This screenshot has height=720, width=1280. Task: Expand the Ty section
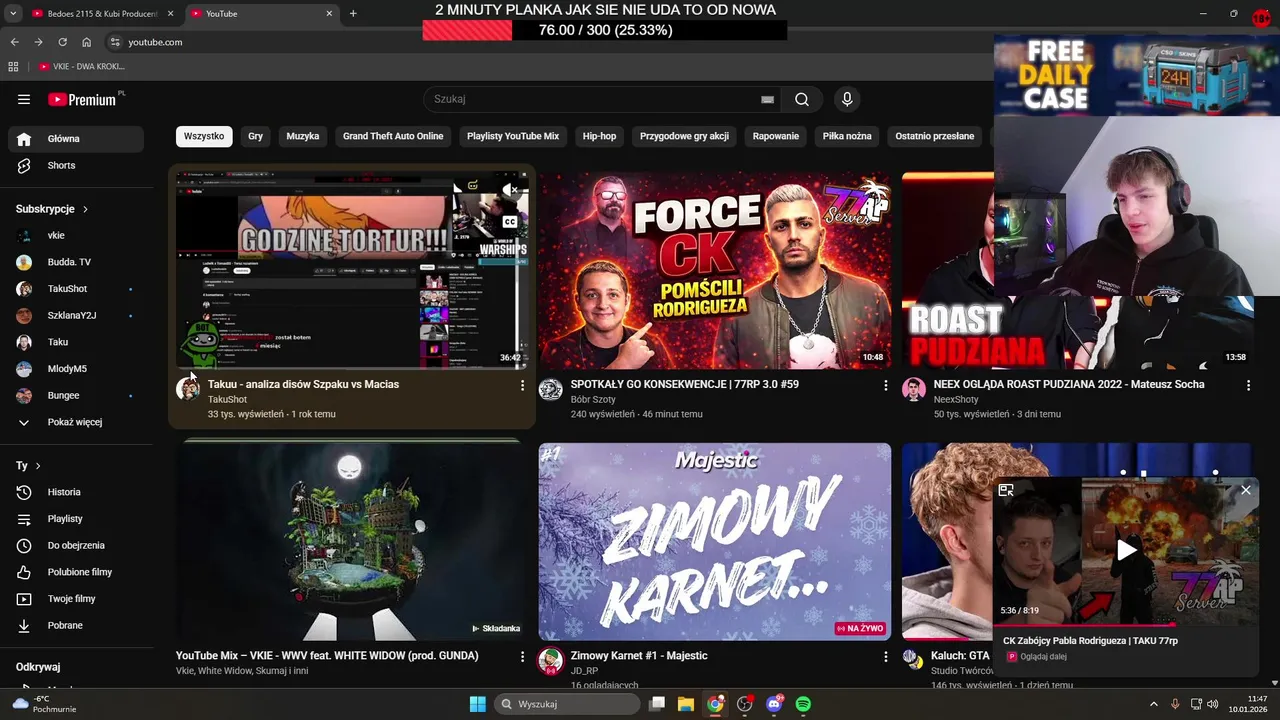(28, 466)
